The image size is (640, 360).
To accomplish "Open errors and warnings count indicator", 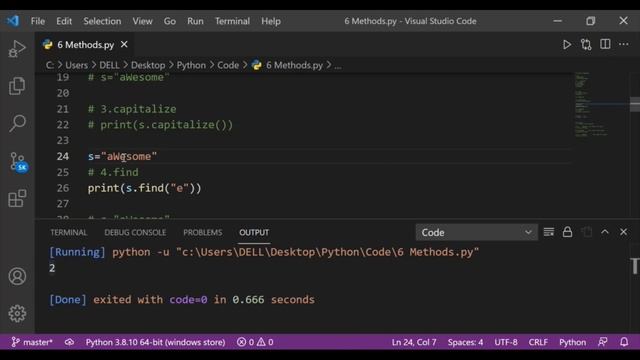I will [255, 342].
